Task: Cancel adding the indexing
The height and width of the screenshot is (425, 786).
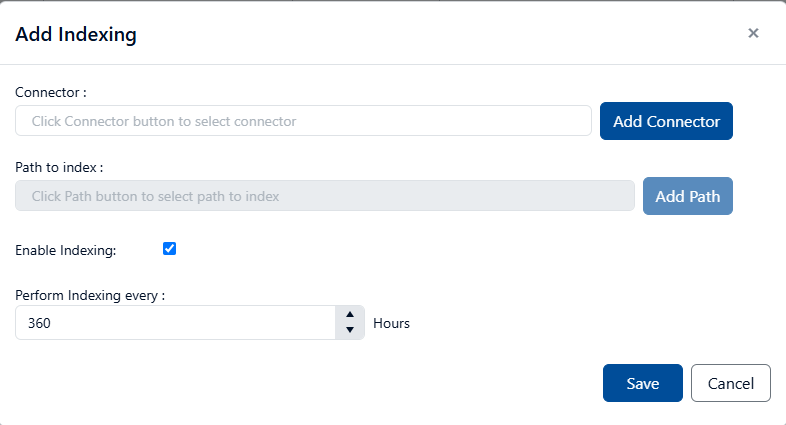Action: (x=730, y=383)
